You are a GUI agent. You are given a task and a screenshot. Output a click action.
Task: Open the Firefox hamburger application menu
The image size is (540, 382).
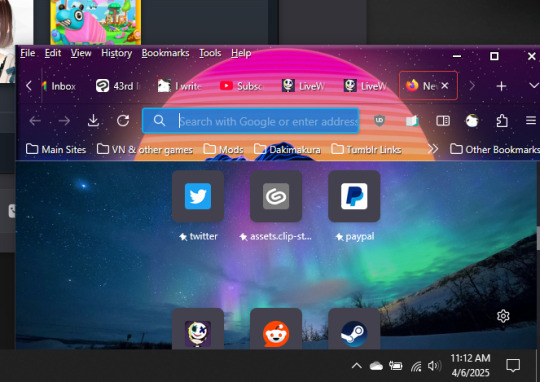click(x=531, y=121)
